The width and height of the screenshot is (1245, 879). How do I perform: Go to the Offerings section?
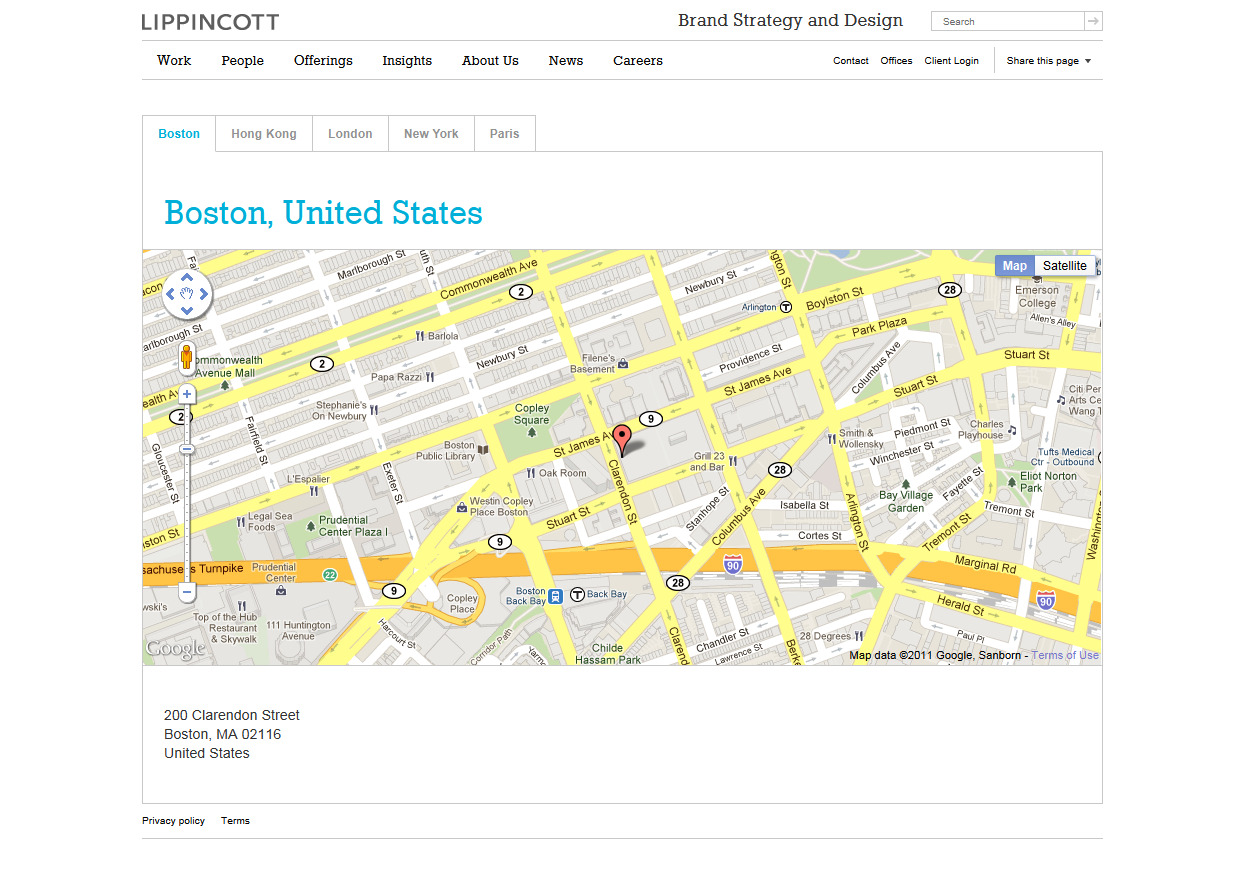pyautogui.click(x=323, y=61)
